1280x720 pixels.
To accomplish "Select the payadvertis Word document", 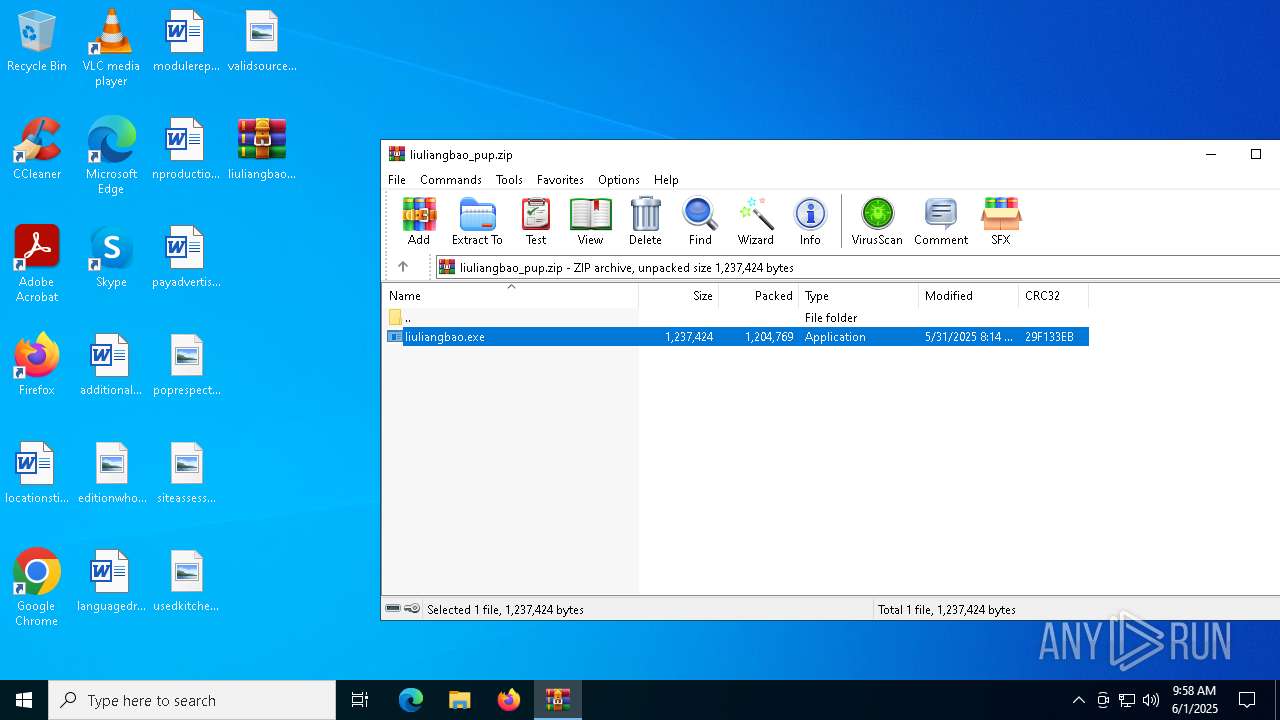I will (186, 258).
